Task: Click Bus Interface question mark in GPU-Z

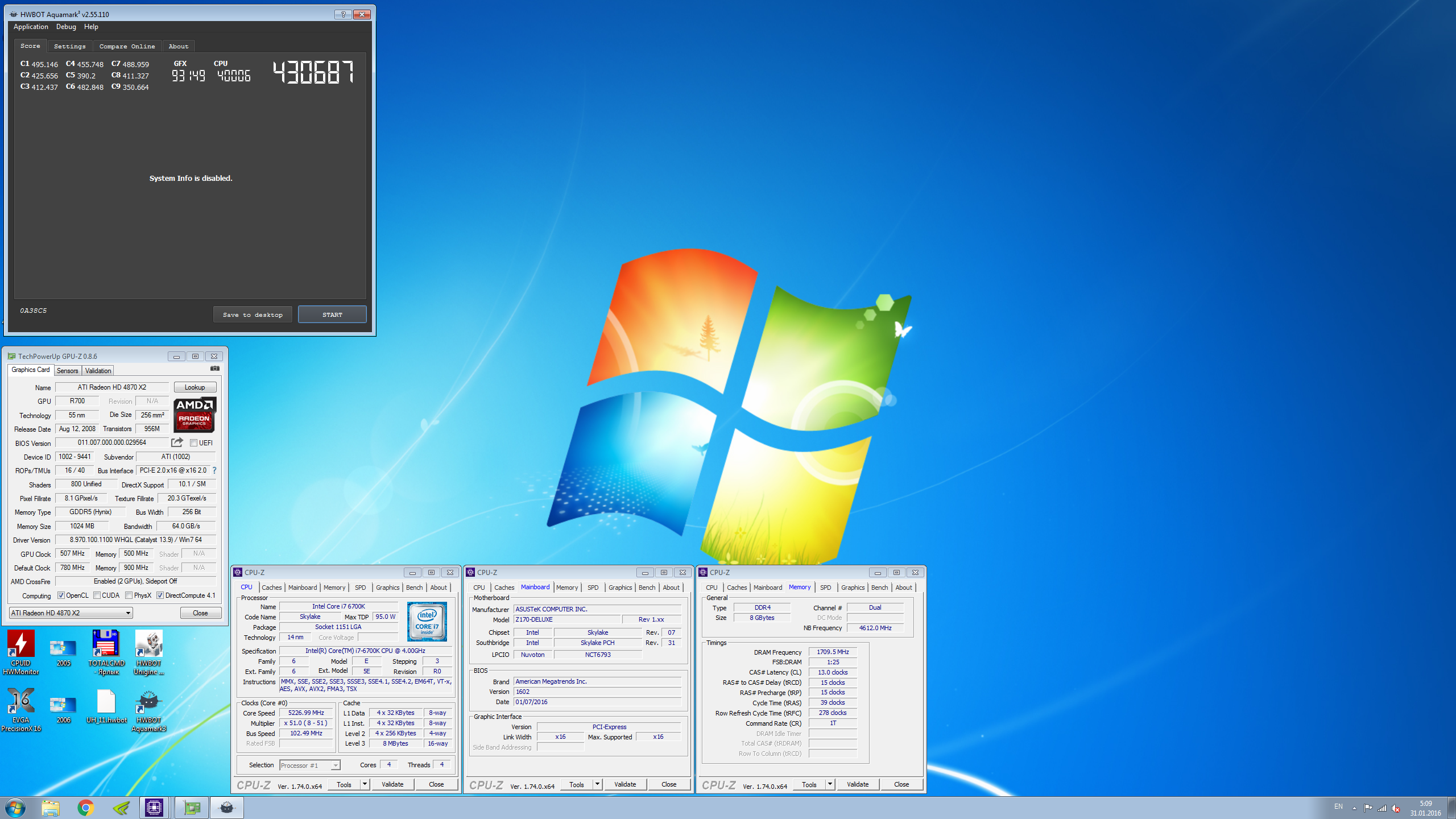Action: [214, 470]
